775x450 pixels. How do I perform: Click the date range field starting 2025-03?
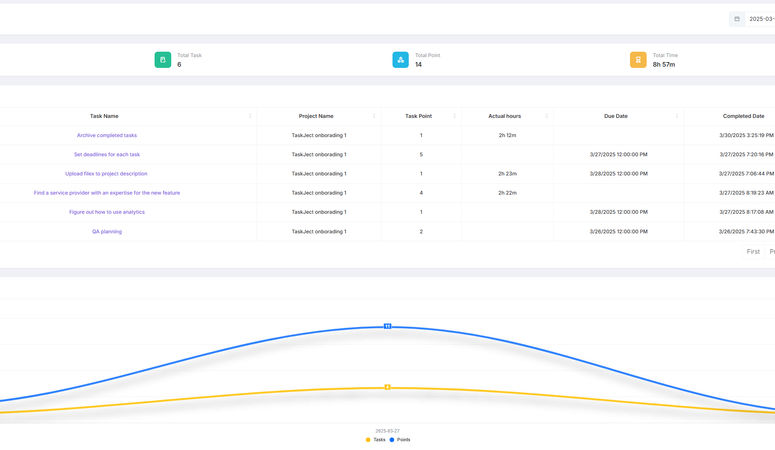coord(761,19)
